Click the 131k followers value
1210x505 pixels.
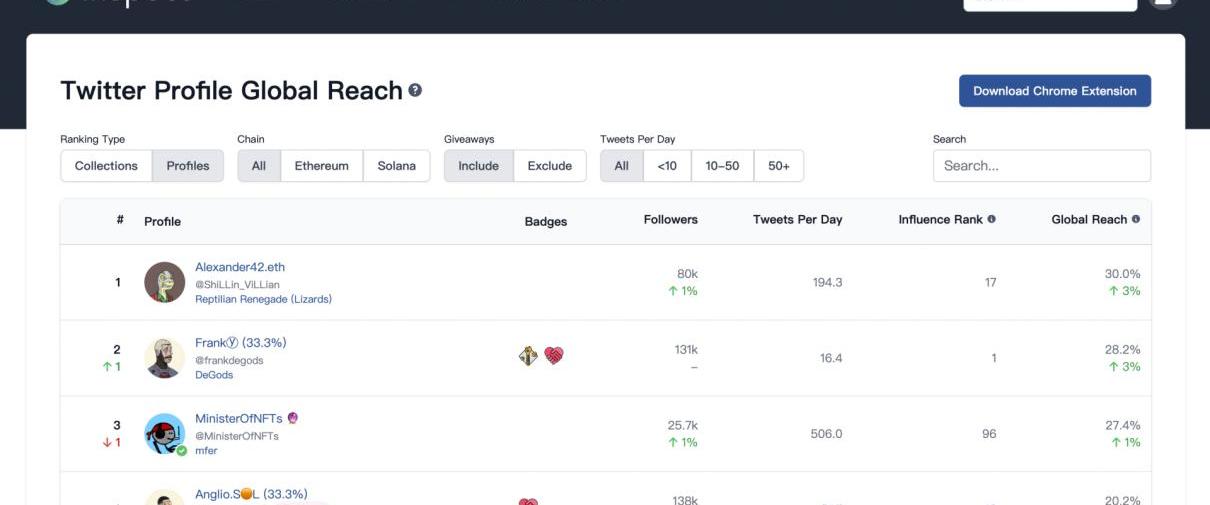click(686, 350)
